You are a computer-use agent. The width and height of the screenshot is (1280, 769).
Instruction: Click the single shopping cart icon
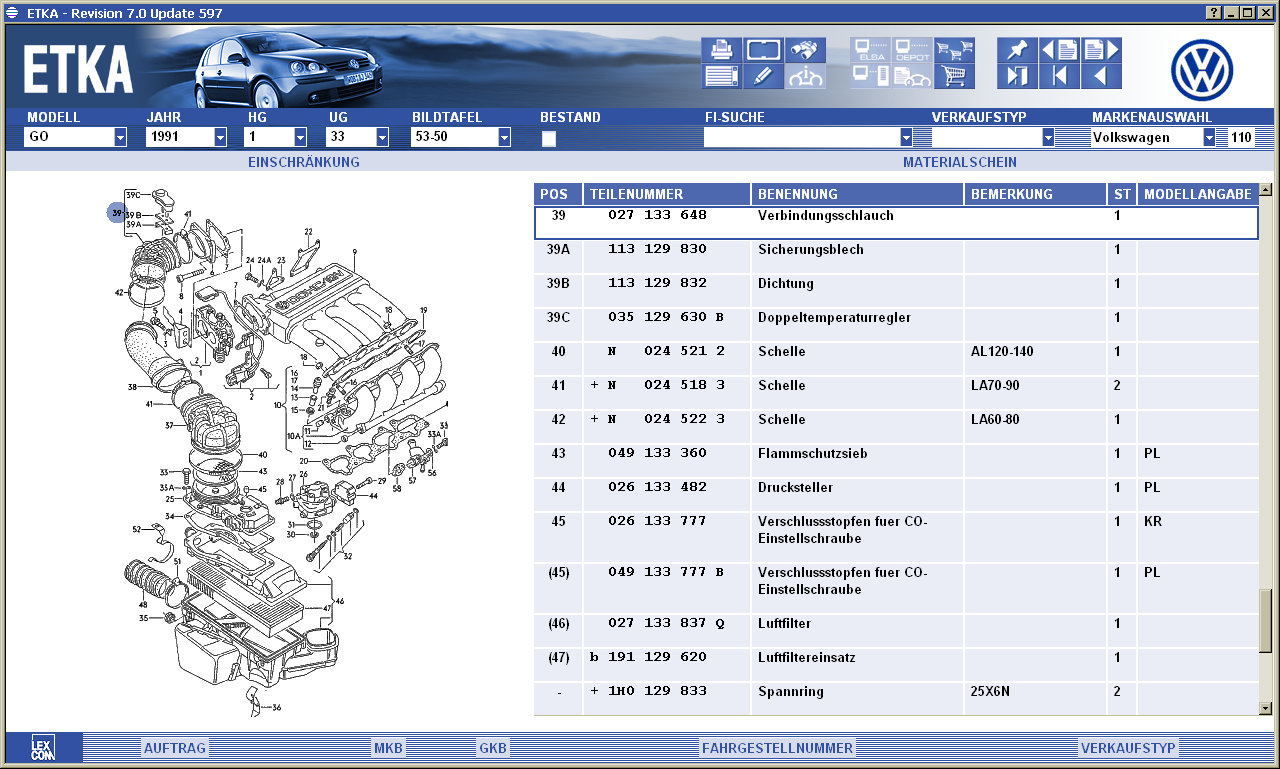[x=954, y=76]
